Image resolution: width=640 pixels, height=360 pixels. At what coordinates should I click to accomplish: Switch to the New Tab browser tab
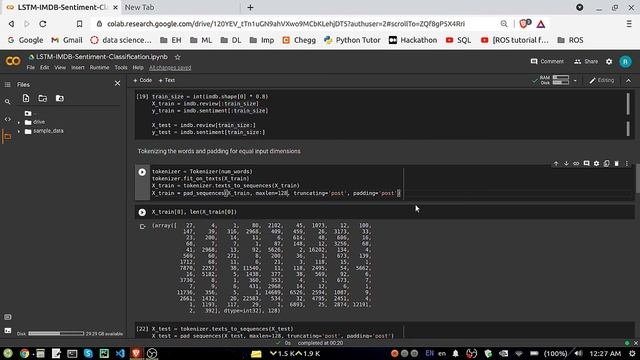pos(139,7)
